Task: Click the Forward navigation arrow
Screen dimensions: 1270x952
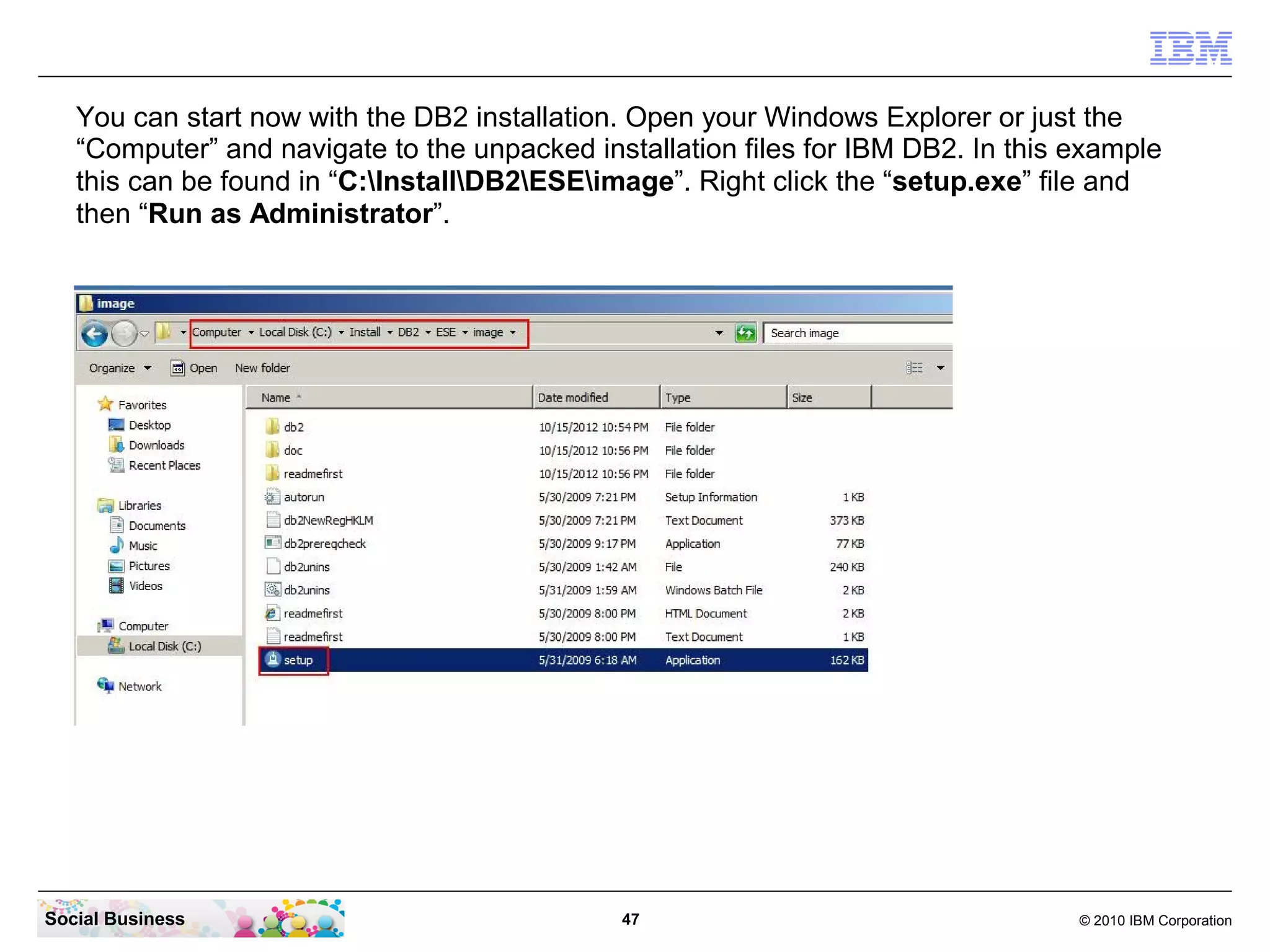Action: coord(124,334)
